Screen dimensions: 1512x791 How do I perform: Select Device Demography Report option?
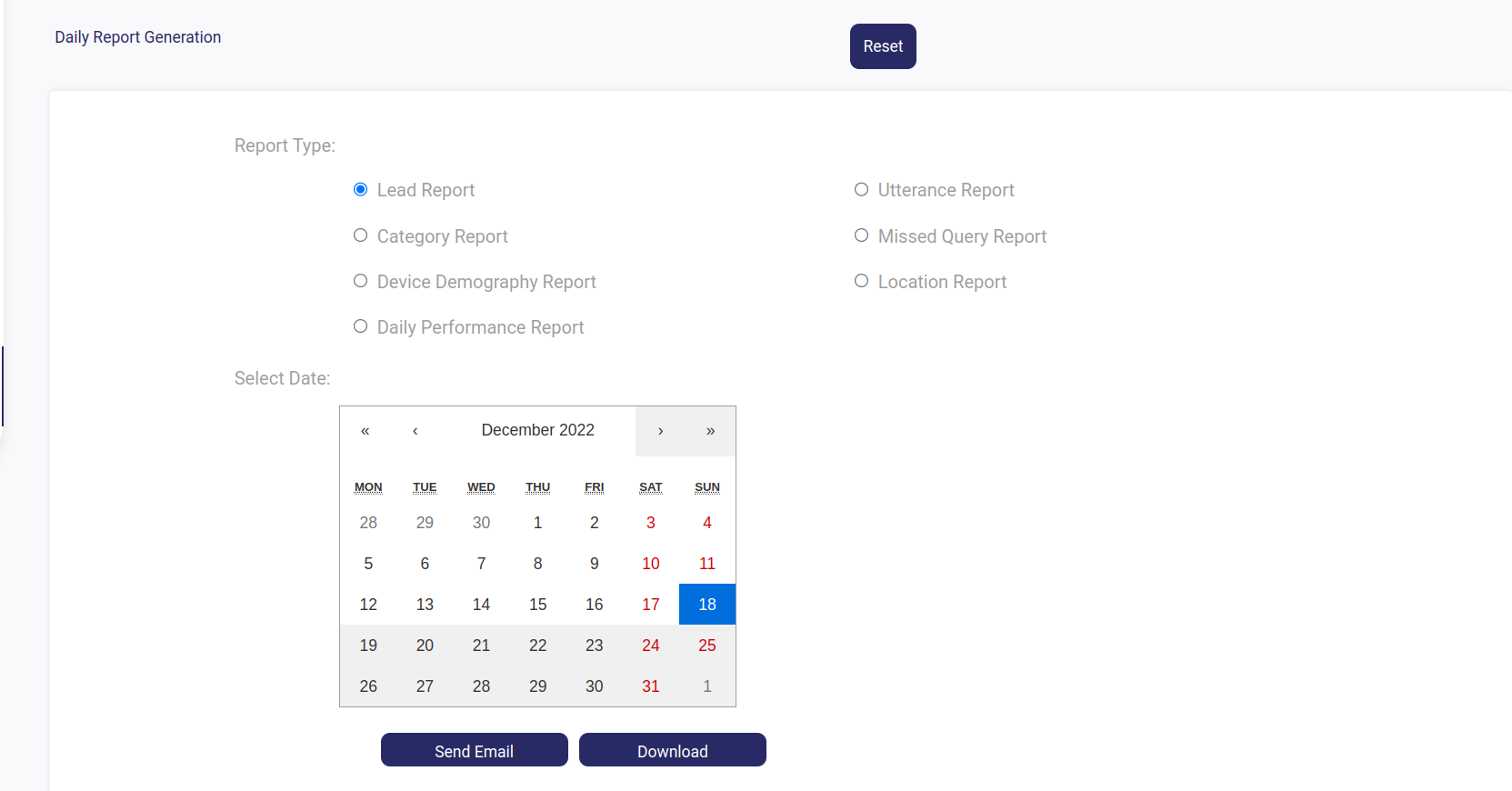click(x=361, y=281)
